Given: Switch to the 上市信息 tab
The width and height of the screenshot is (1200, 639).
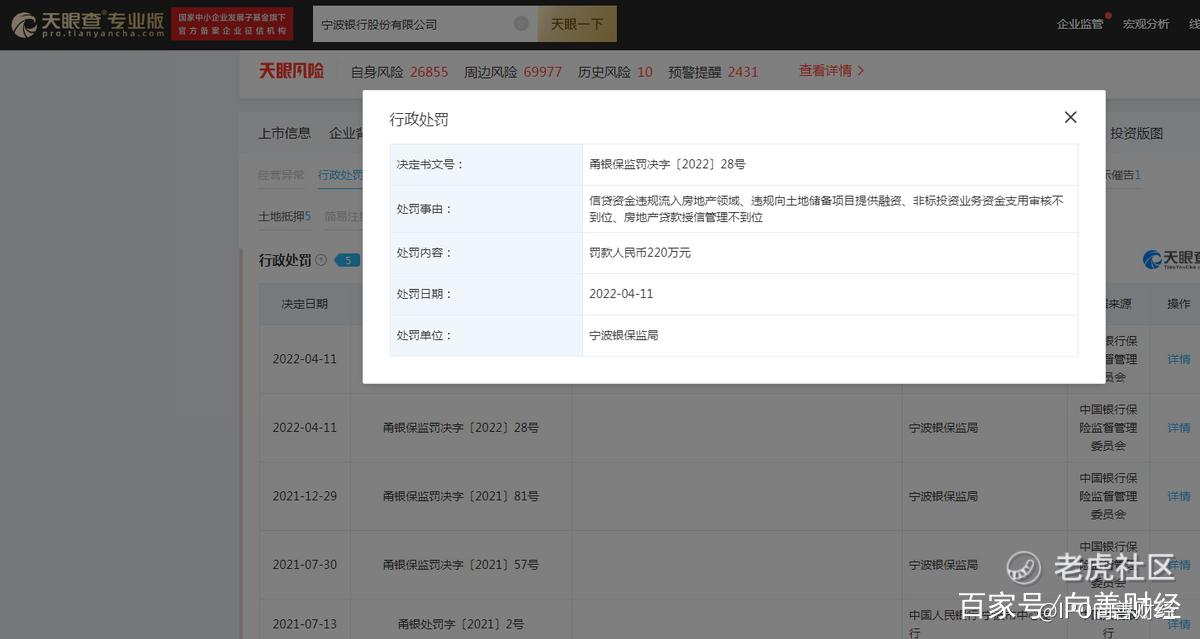Looking at the screenshot, I should point(284,133).
